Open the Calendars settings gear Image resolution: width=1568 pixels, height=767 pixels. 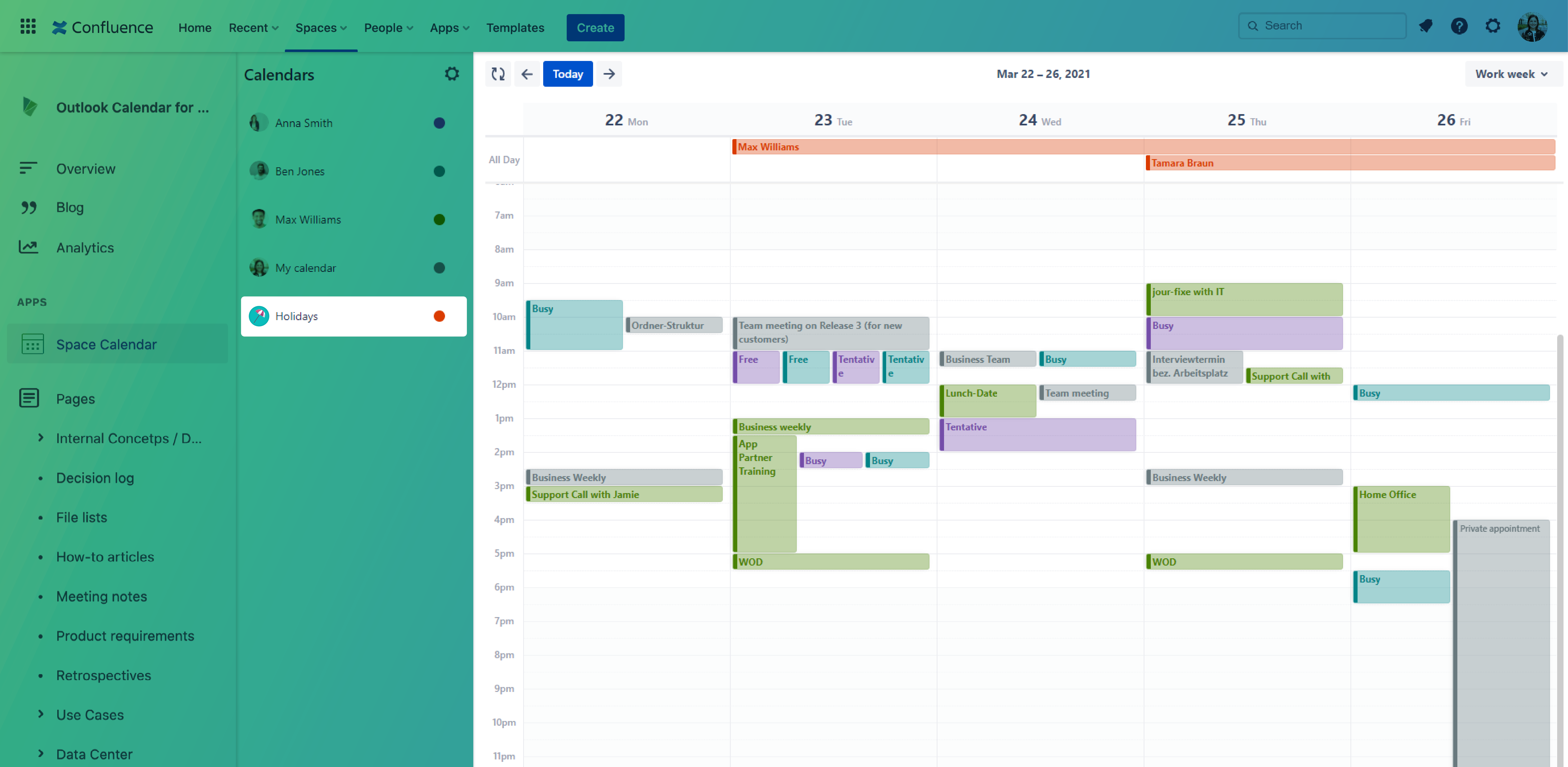pyautogui.click(x=452, y=74)
